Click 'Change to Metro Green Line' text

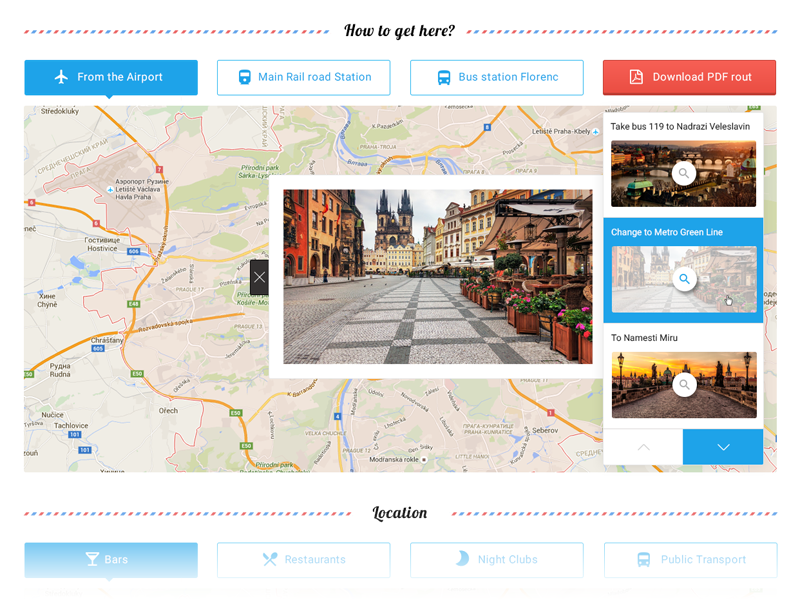pyautogui.click(x=667, y=232)
